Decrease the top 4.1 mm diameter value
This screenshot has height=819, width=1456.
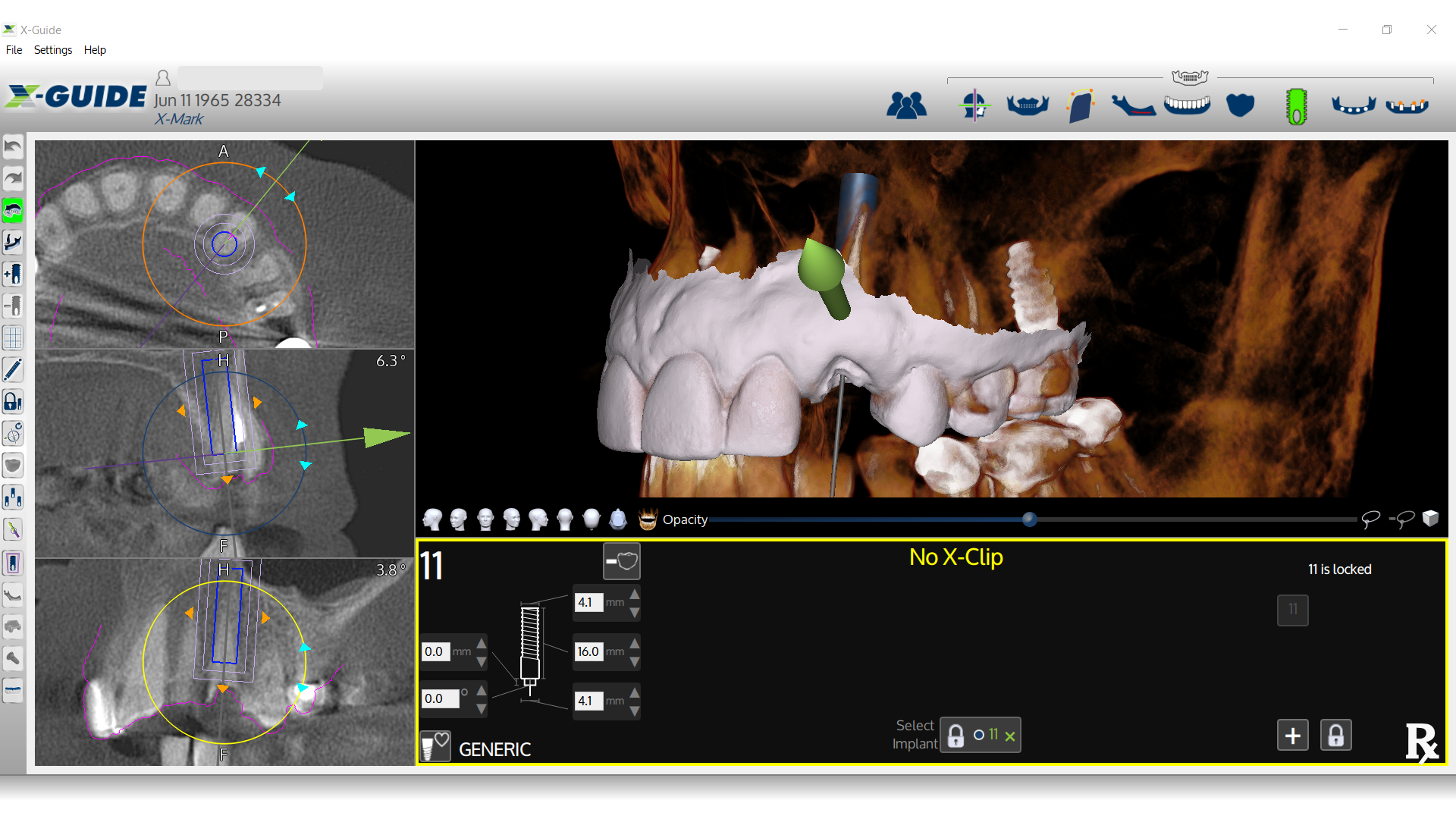click(x=635, y=612)
